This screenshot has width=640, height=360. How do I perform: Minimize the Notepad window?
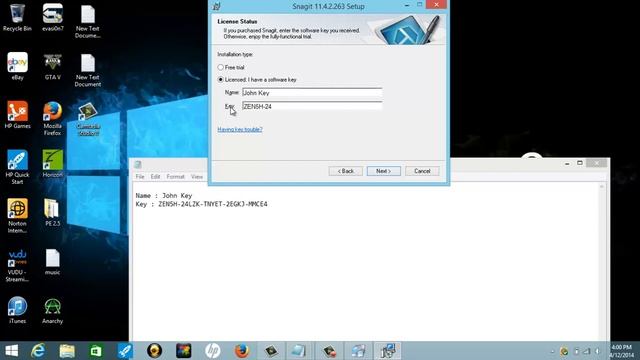pos(567,163)
